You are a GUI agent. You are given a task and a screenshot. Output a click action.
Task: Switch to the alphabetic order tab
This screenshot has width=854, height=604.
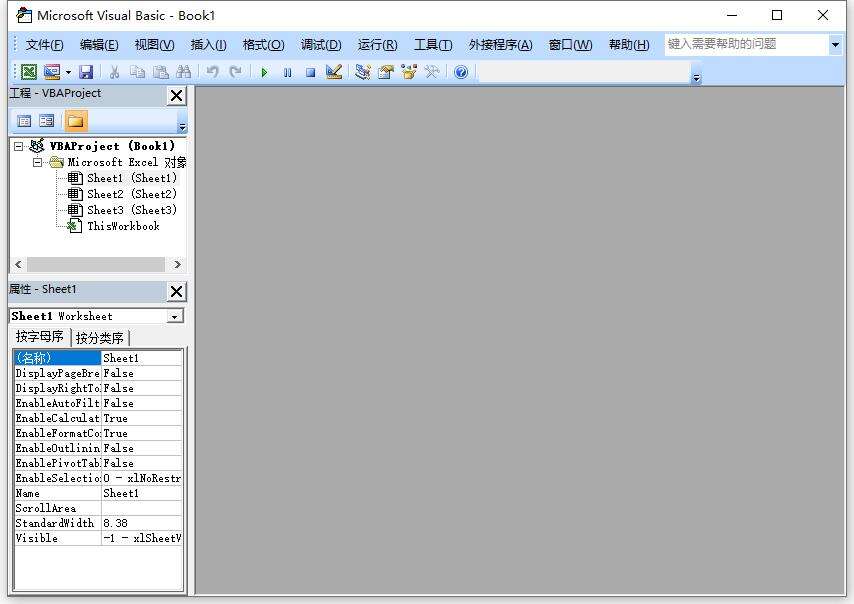40,337
